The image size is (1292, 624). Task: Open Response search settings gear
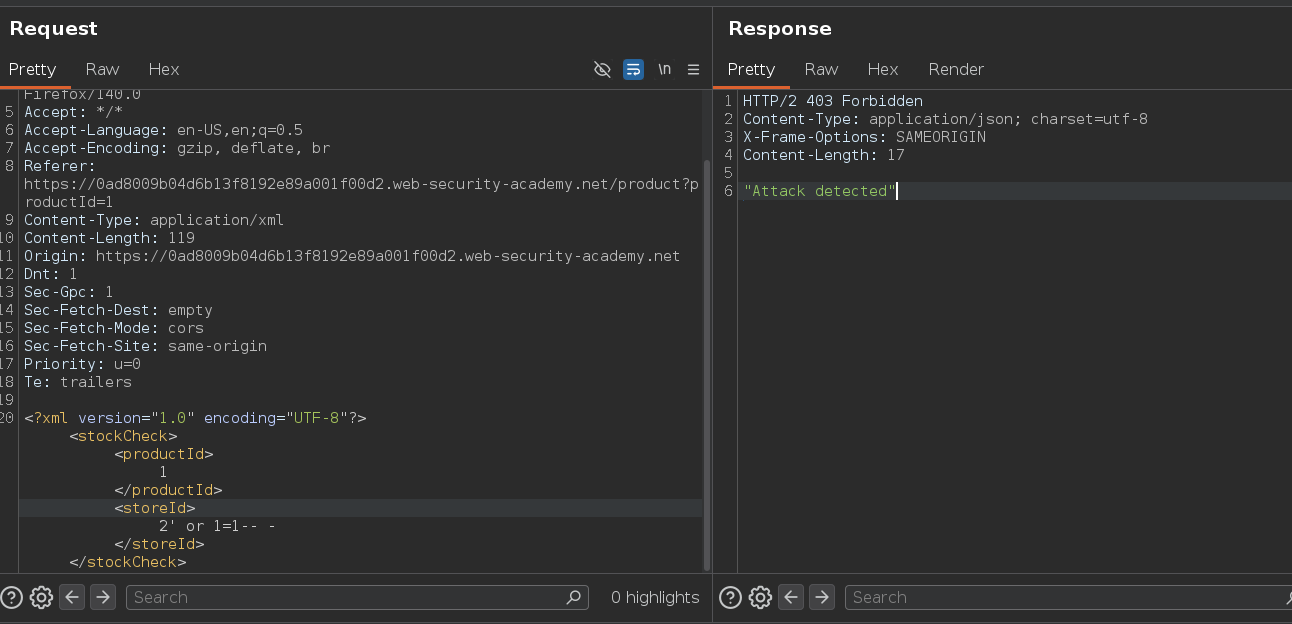tap(760, 597)
